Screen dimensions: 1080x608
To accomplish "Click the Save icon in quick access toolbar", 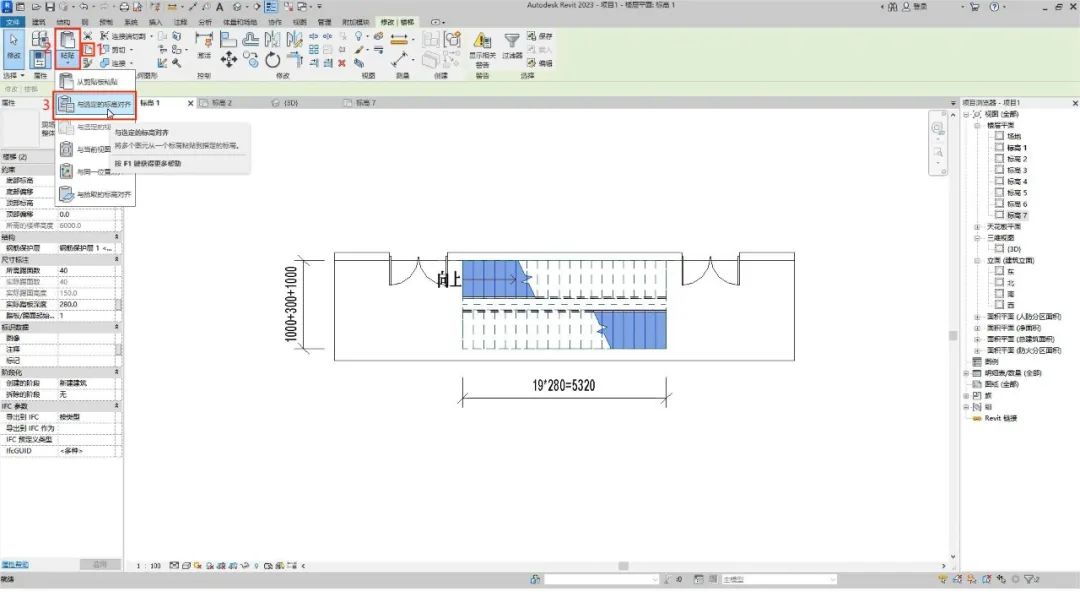I will point(50,7).
